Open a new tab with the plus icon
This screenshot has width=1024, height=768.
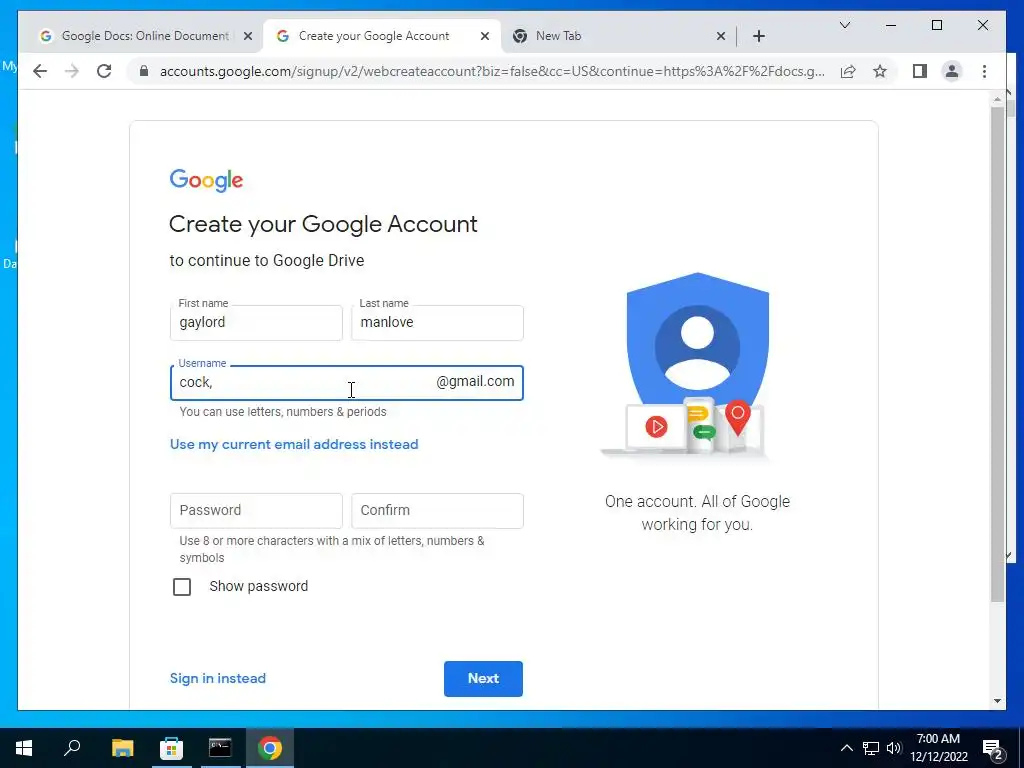(758, 36)
